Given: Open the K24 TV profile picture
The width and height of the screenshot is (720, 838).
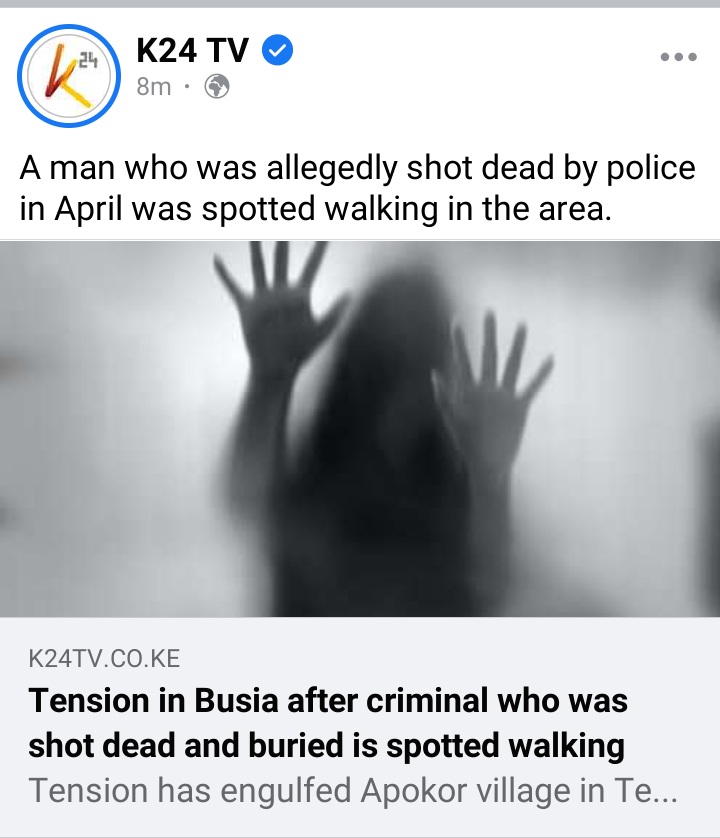Looking at the screenshot, I should [x=69, y=76].
